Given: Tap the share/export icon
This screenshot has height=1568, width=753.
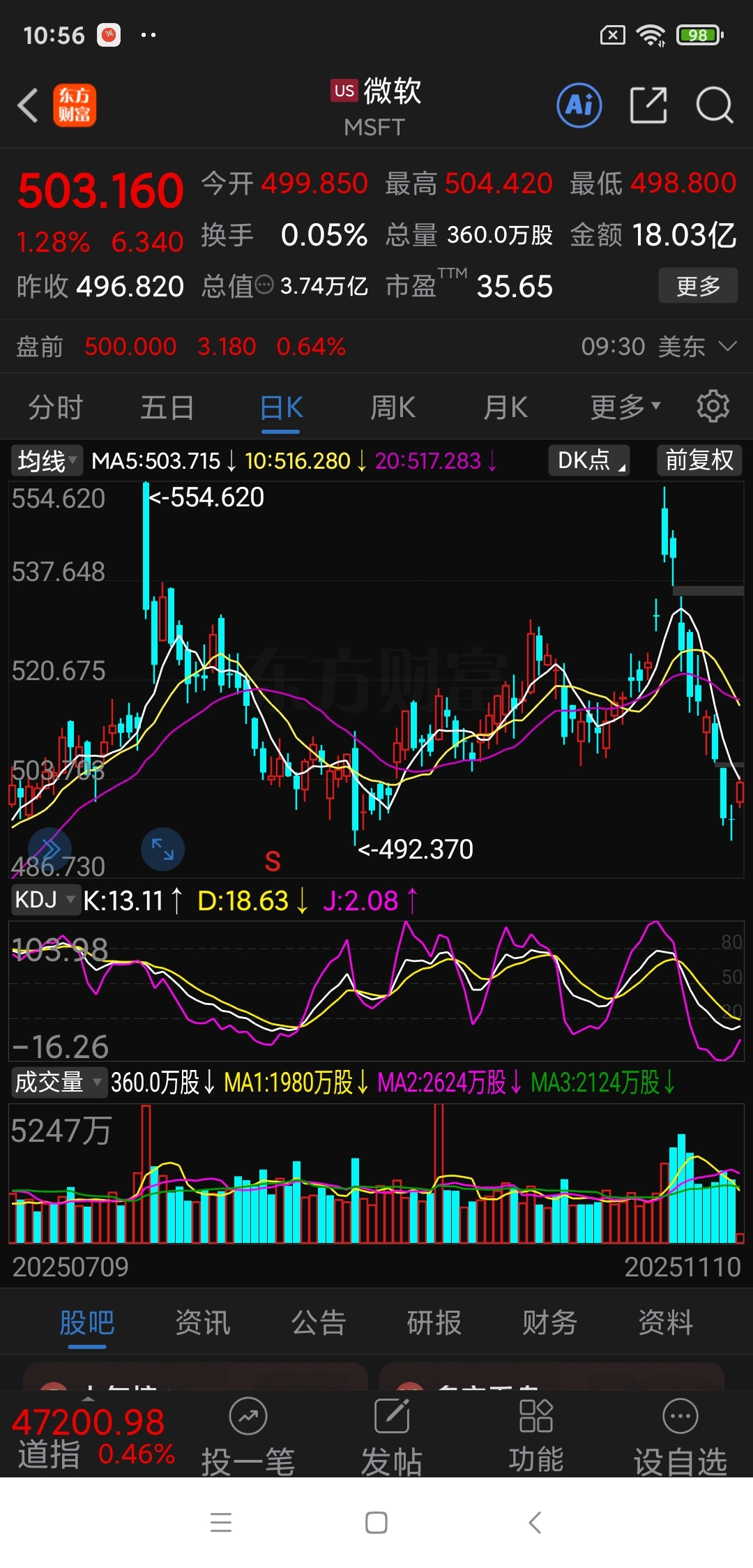Looking at the screenshot, I should pos(648,105).
